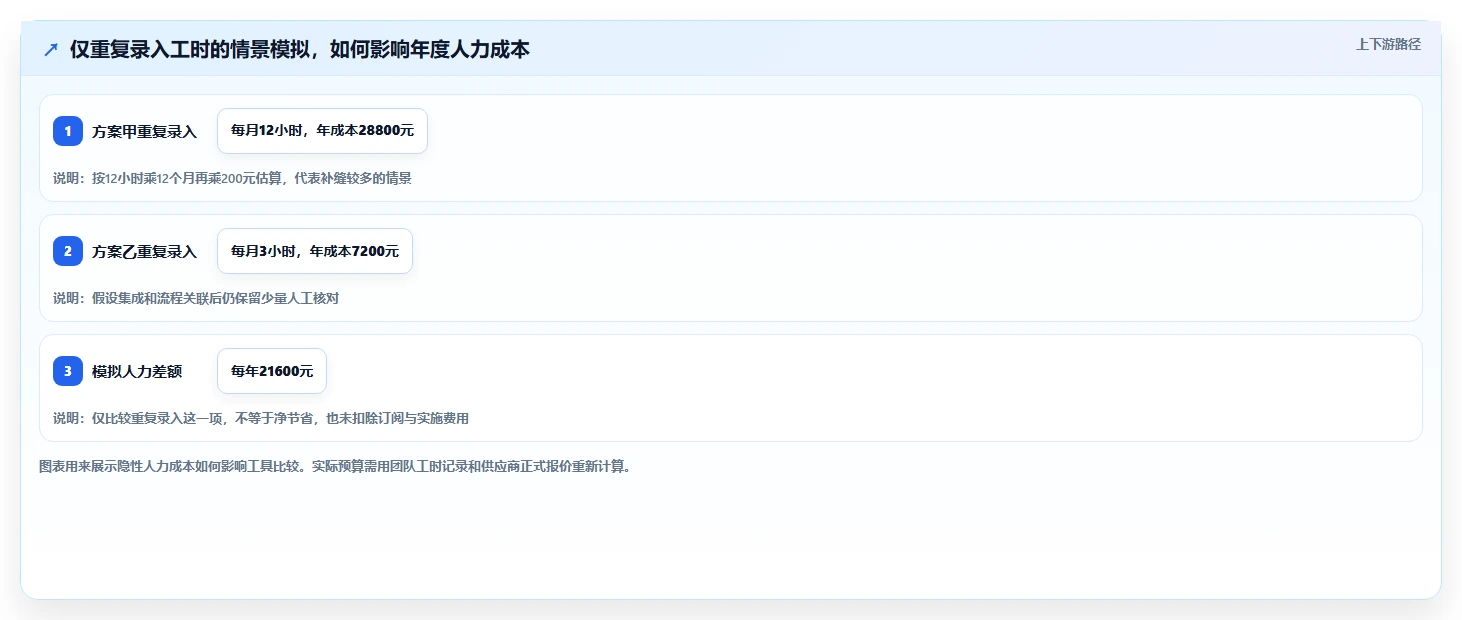The image size is (1462, 620).
Task: Click the number 2 step badge
Action: [68, 251]
